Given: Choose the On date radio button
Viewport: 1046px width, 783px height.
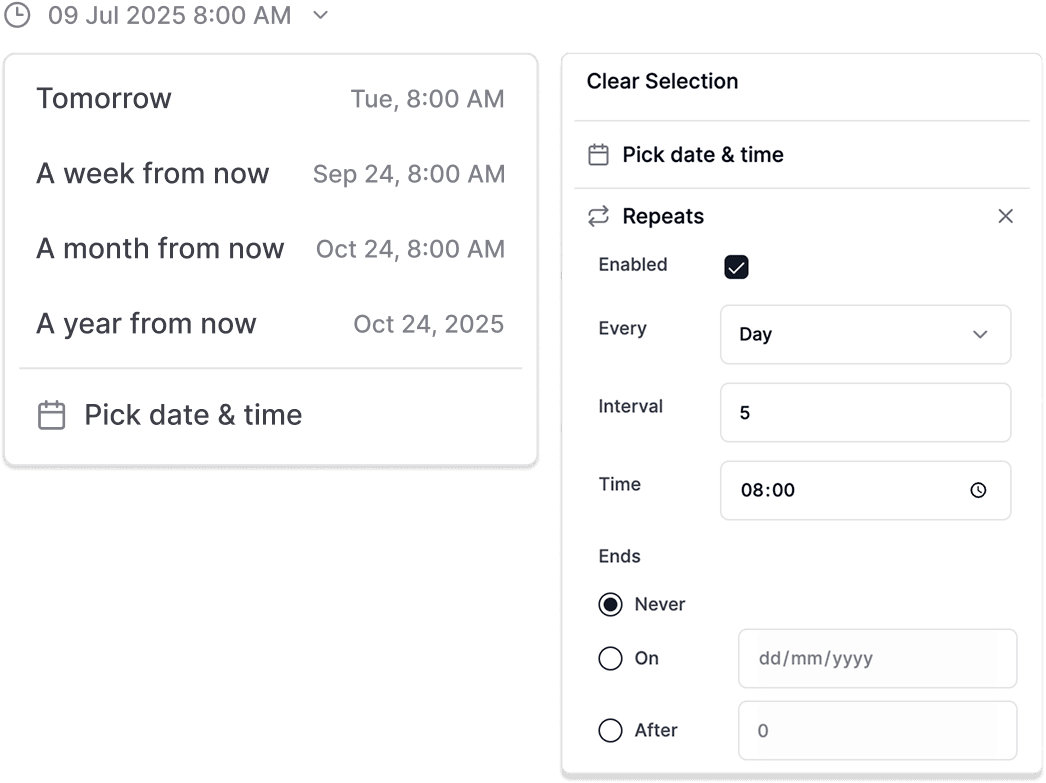Looking at the screenshot, I should click(x=610, y=659).
